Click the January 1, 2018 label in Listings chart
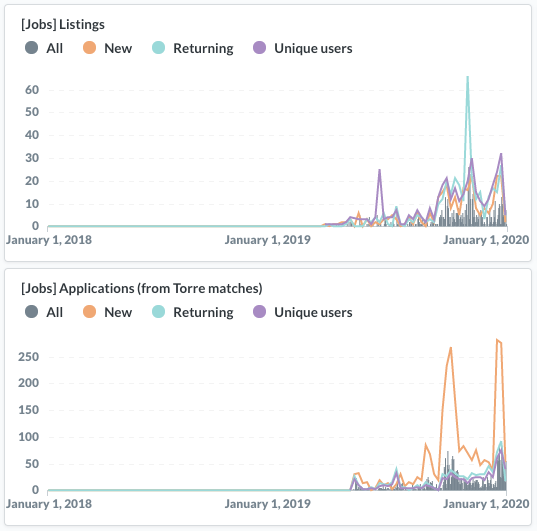537x531 pixels. coord(49,240)
